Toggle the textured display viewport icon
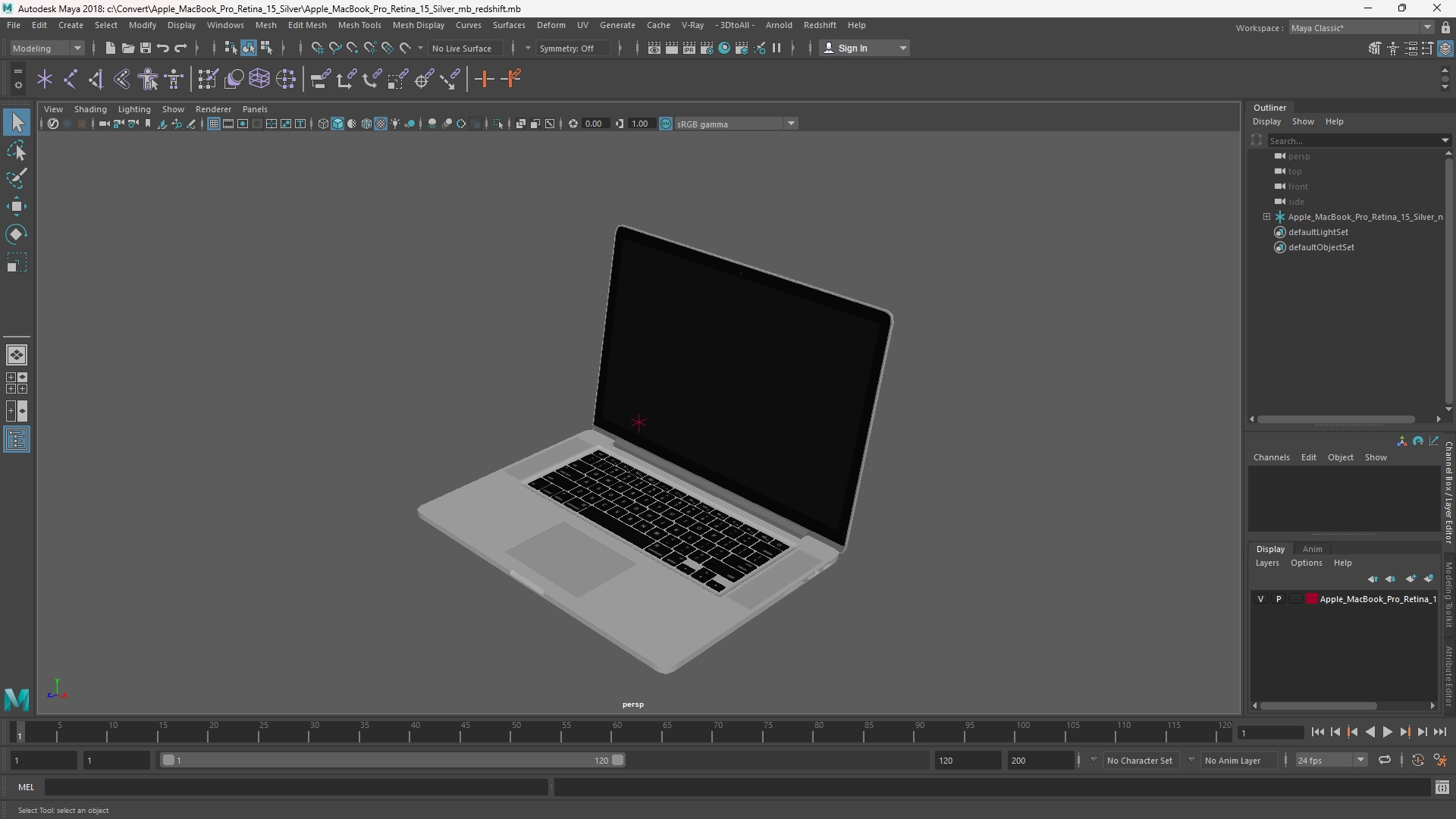The width and height of the screenshot is (1456, 819). (381, 124)
